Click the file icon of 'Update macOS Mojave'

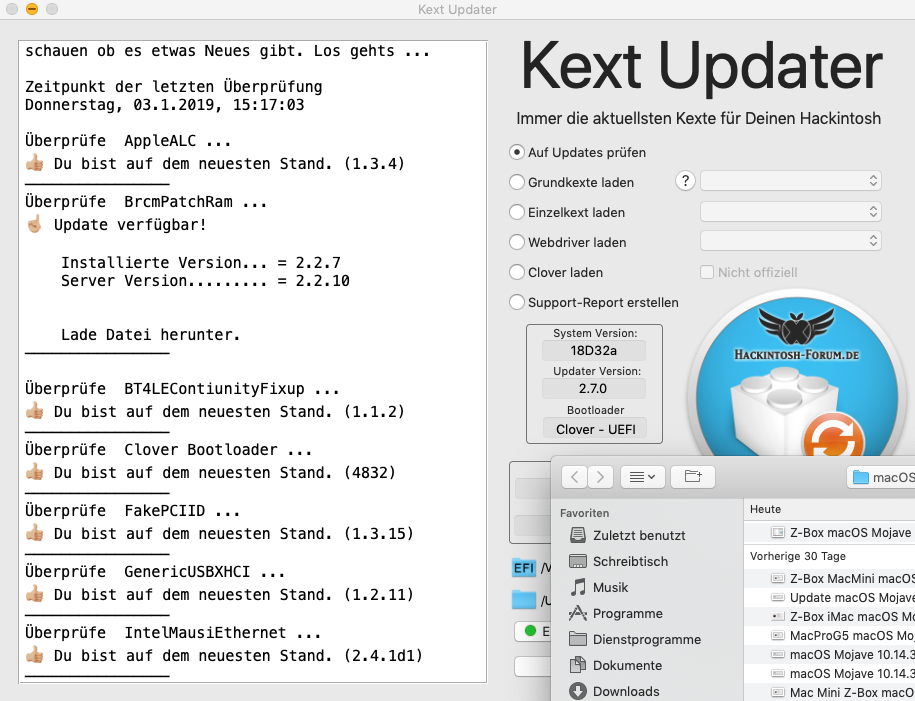click(777, 598)
